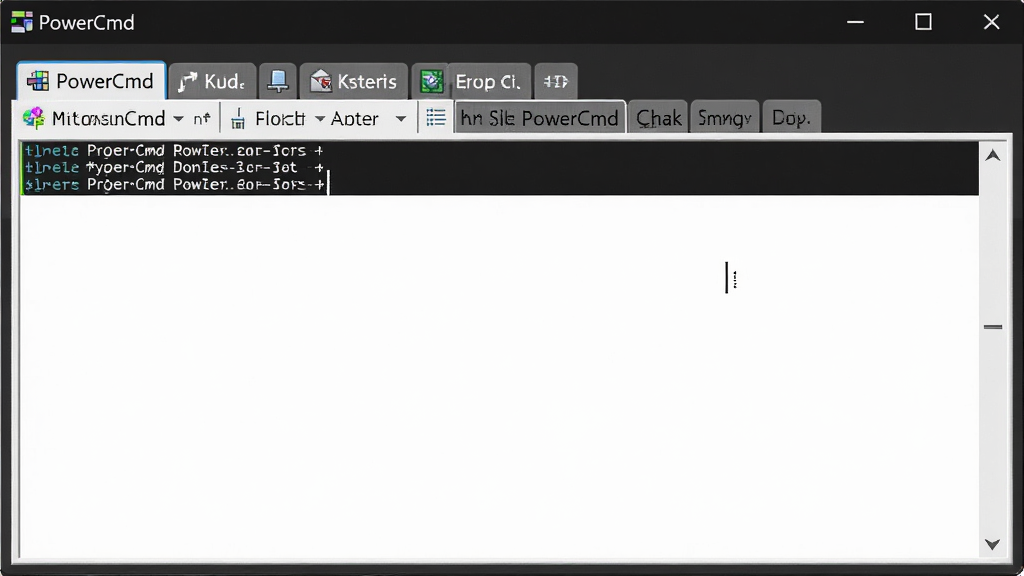The image size is (1024, 576).
Task: Switch to the Chak tab
Action: [x=658, y=118]
